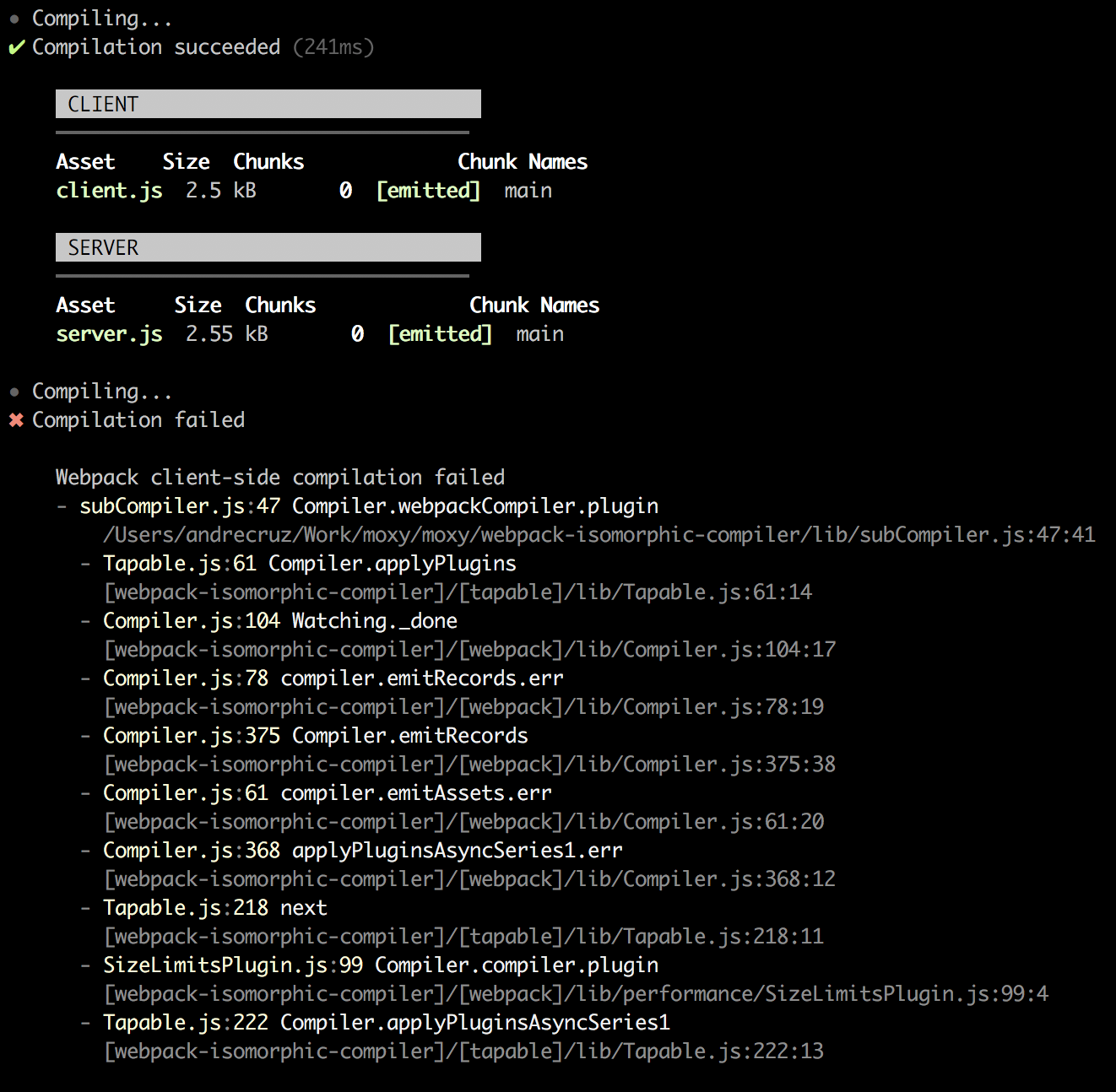Select the SERVER header bar

coord(268,247)
